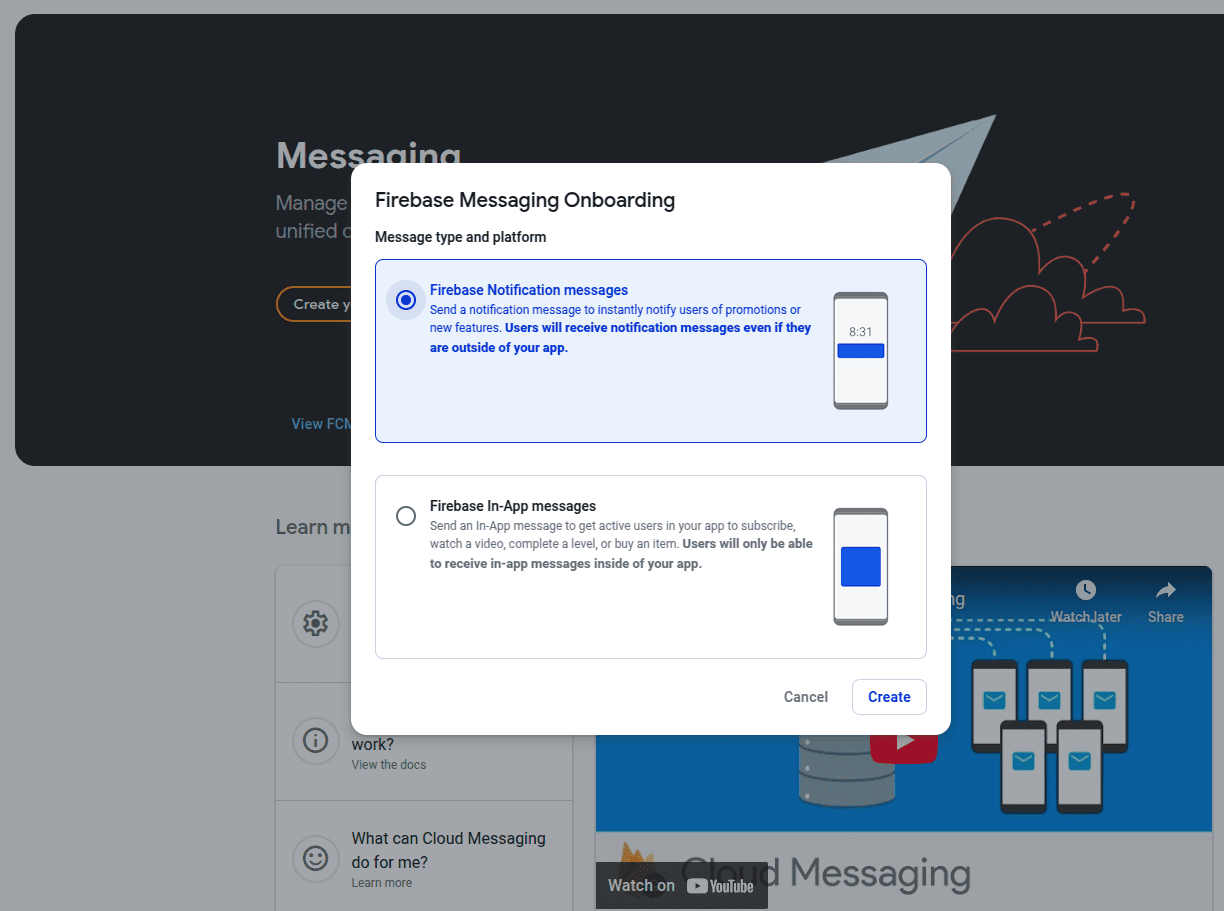Click the notification phone illustration

pos(861,351)
